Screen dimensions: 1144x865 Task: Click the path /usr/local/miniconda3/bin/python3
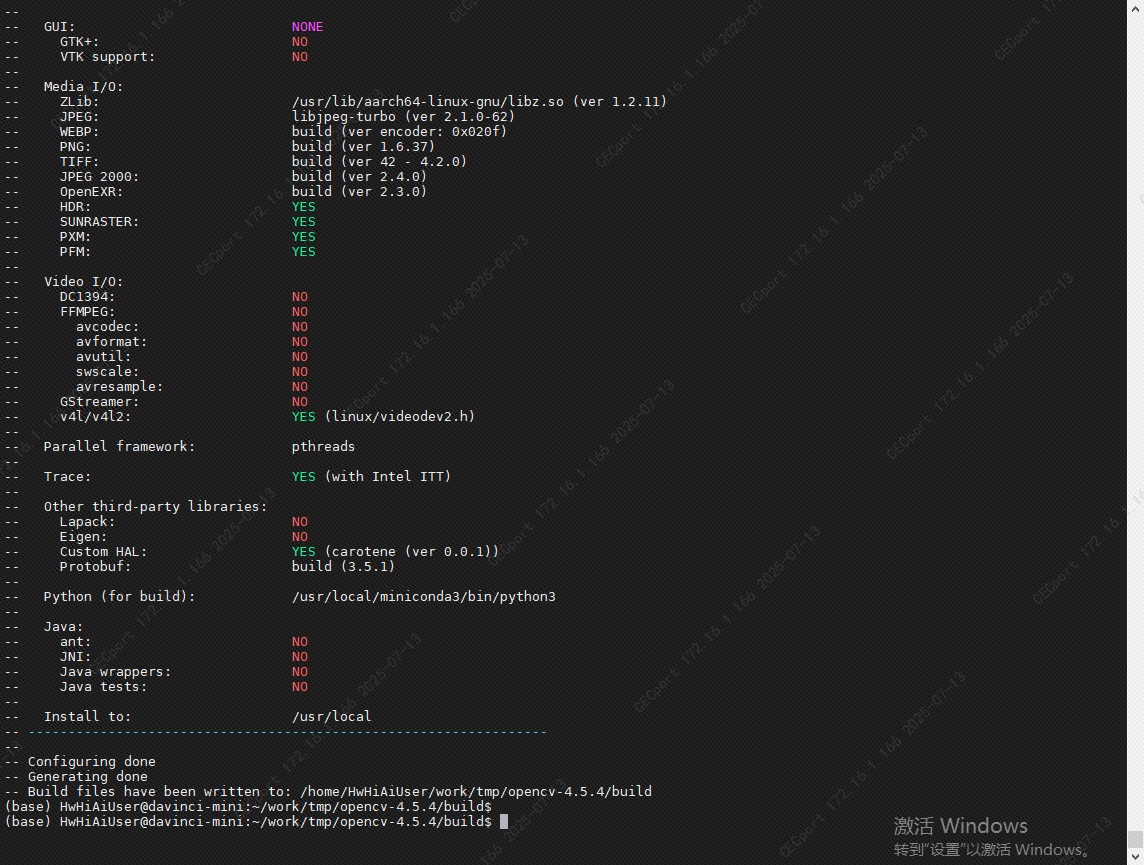(424, 597)
